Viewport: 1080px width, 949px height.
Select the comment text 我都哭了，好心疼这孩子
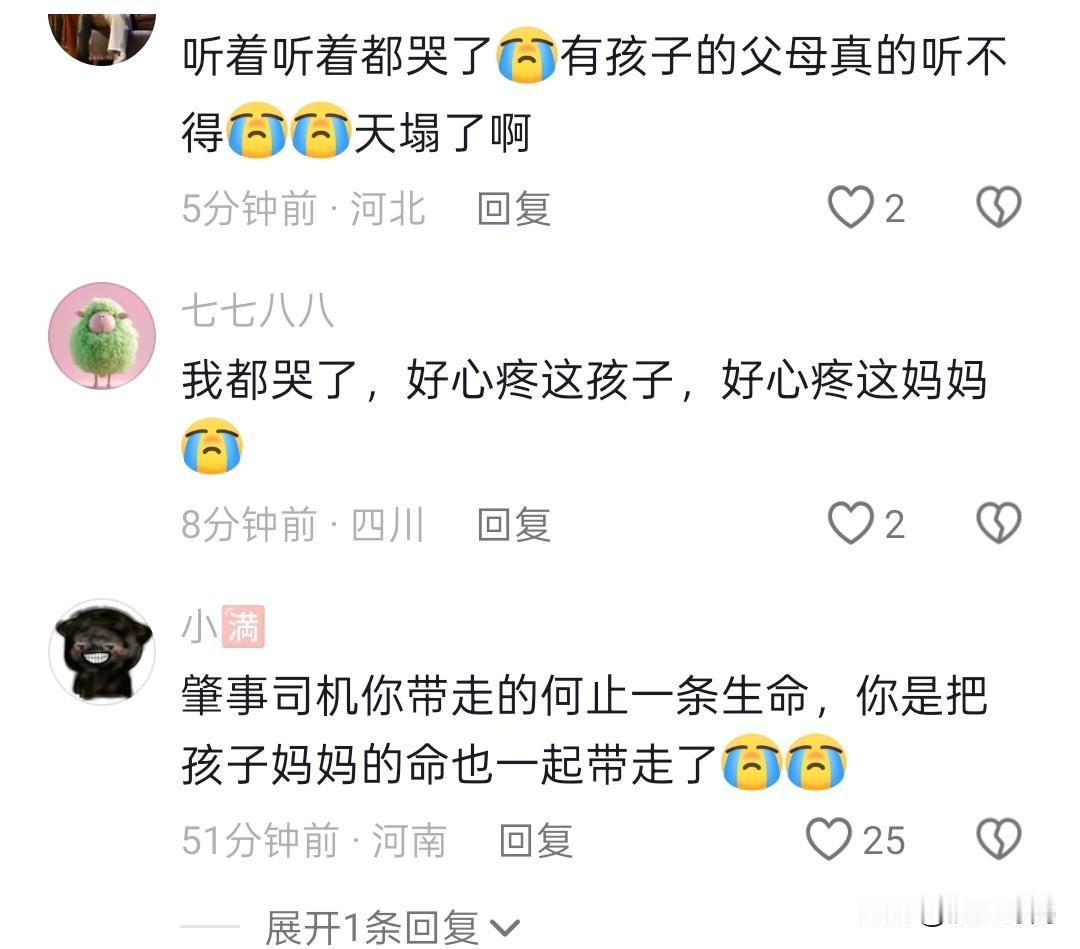[x=427, y=380]
